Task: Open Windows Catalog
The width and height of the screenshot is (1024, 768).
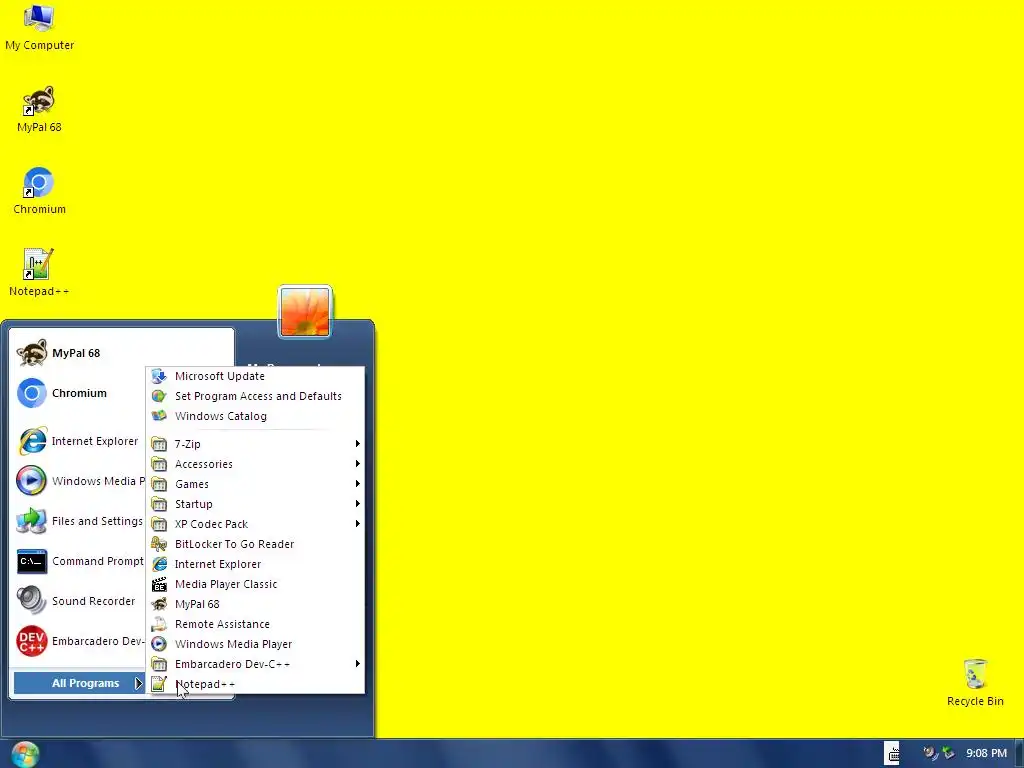Action: click(x=256, y=416)
